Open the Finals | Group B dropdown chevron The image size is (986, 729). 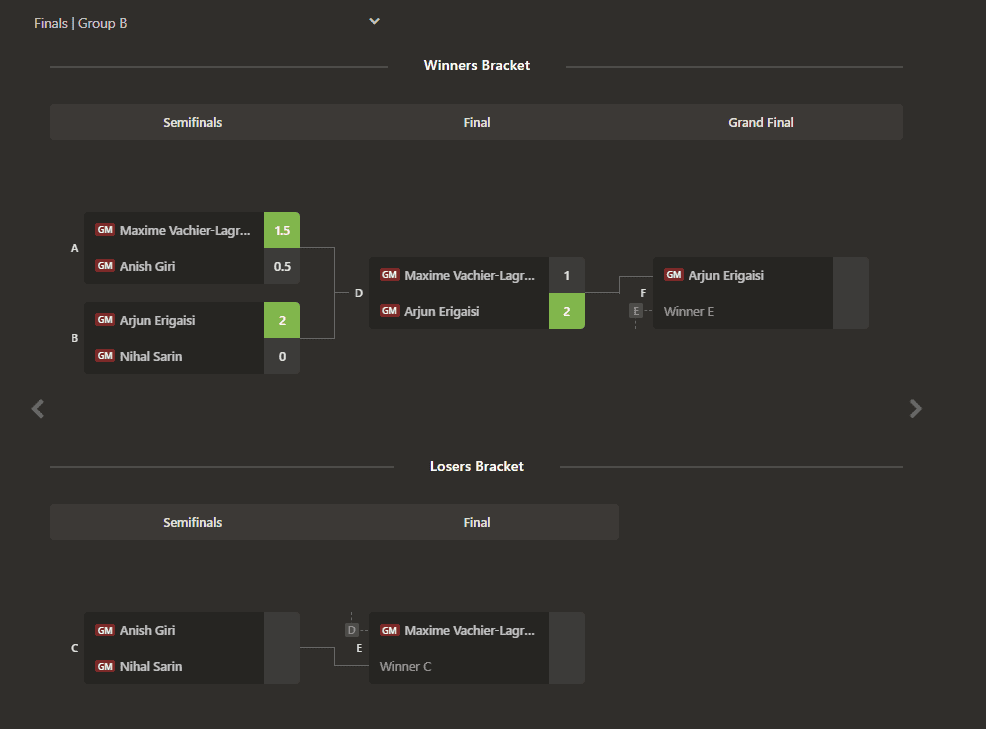(x=374, y=21)
